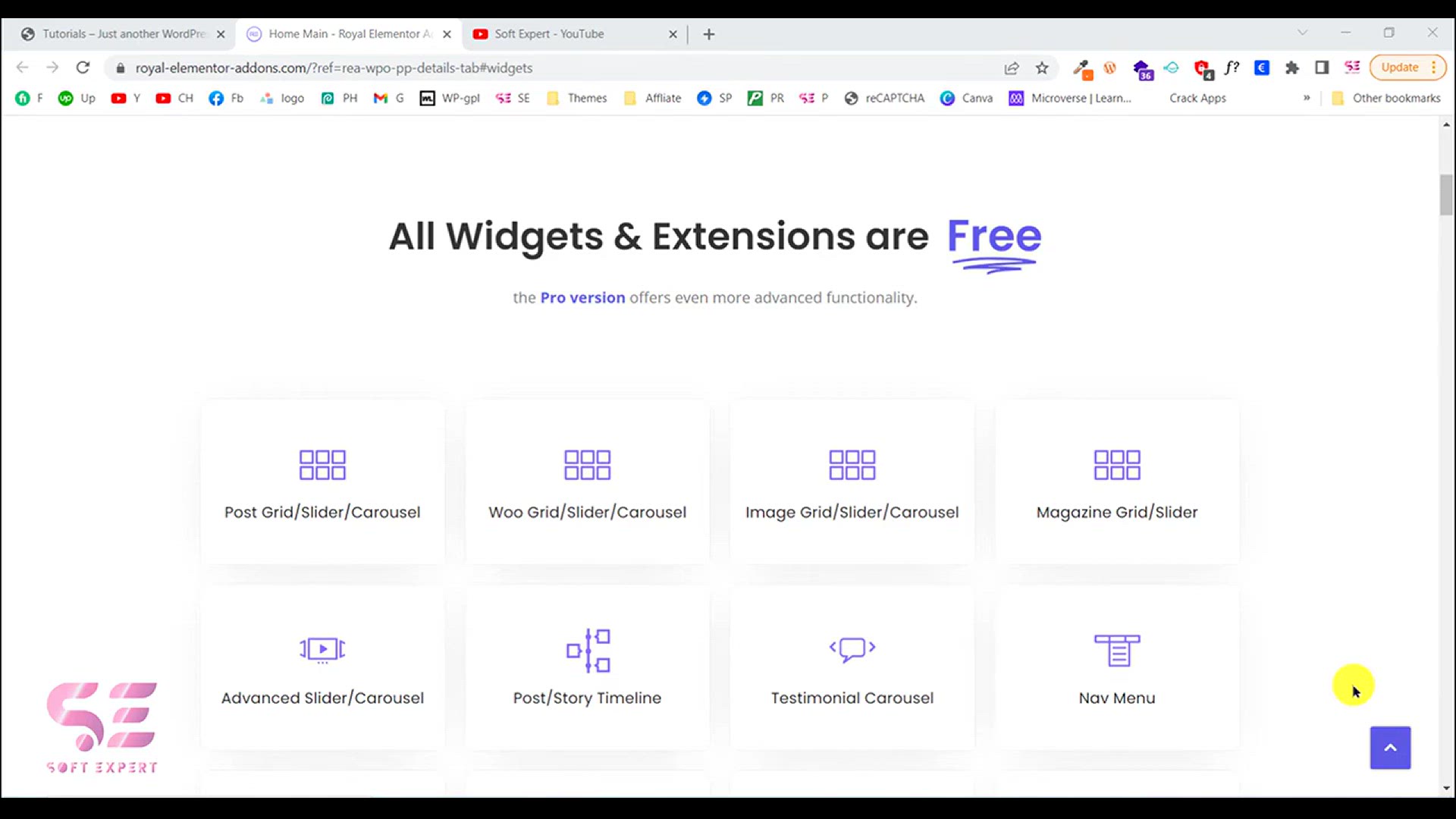Open the Post Grid/Slider/Carousel widget icon
Image resolution: width=1456 pixels, height=819 pixels.
coord(322,465)
